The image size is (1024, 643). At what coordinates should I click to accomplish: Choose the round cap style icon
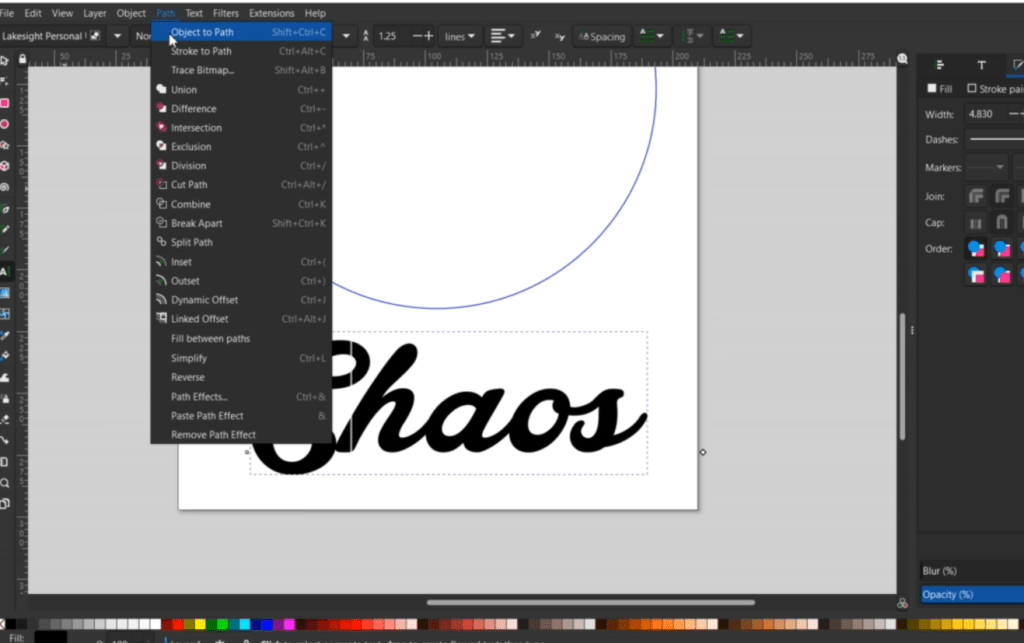coord(1001,222)
